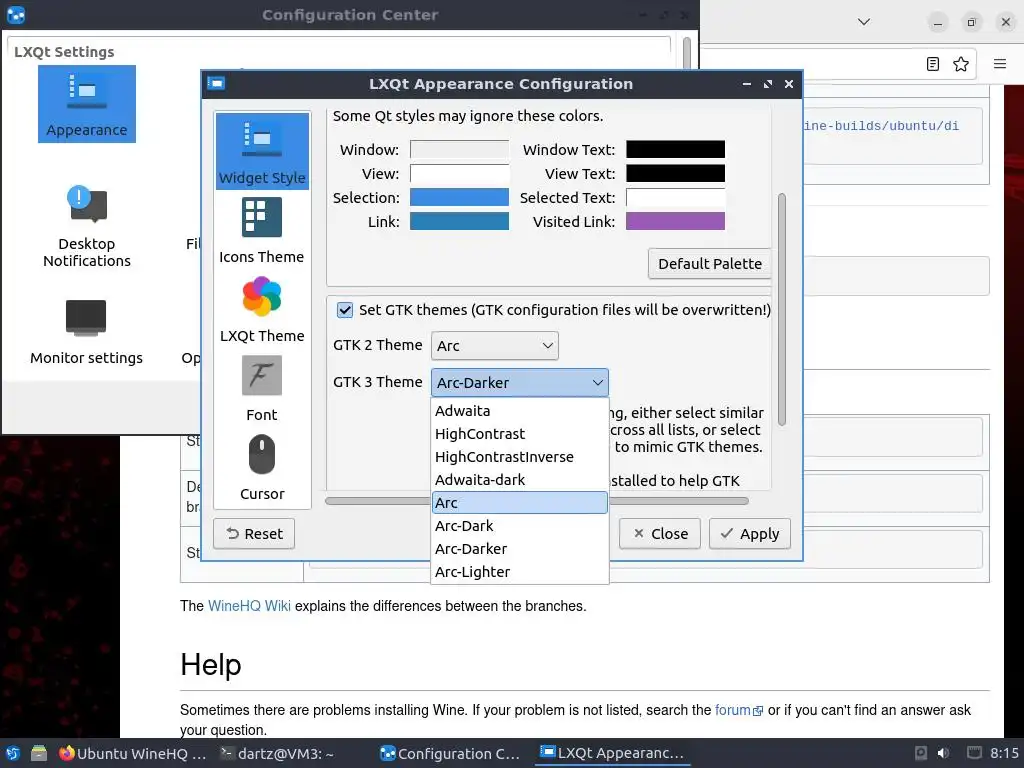Open Firefox hamburger menu
This screenshot has width=1024, height=768.
(x=1000, y=64)
